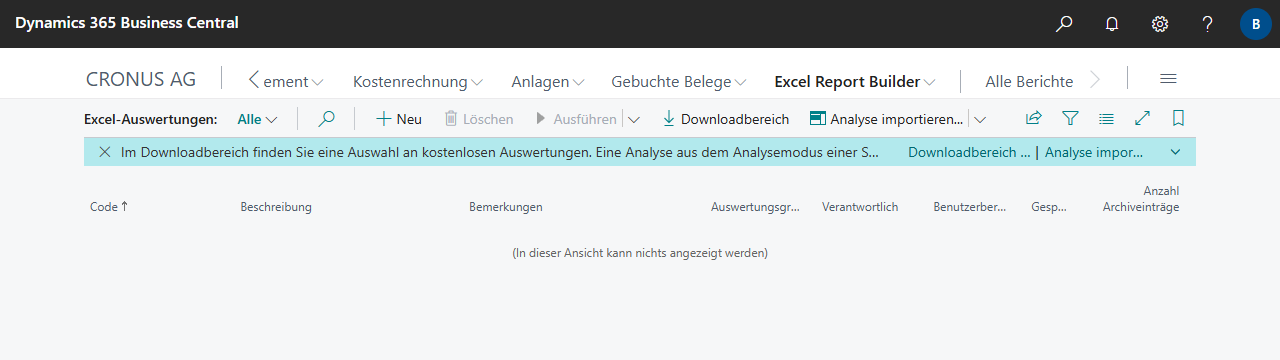1280x360 pixels.
Task: Expand page to full view
Action: pyautogui.click(x=1142, y=118)
